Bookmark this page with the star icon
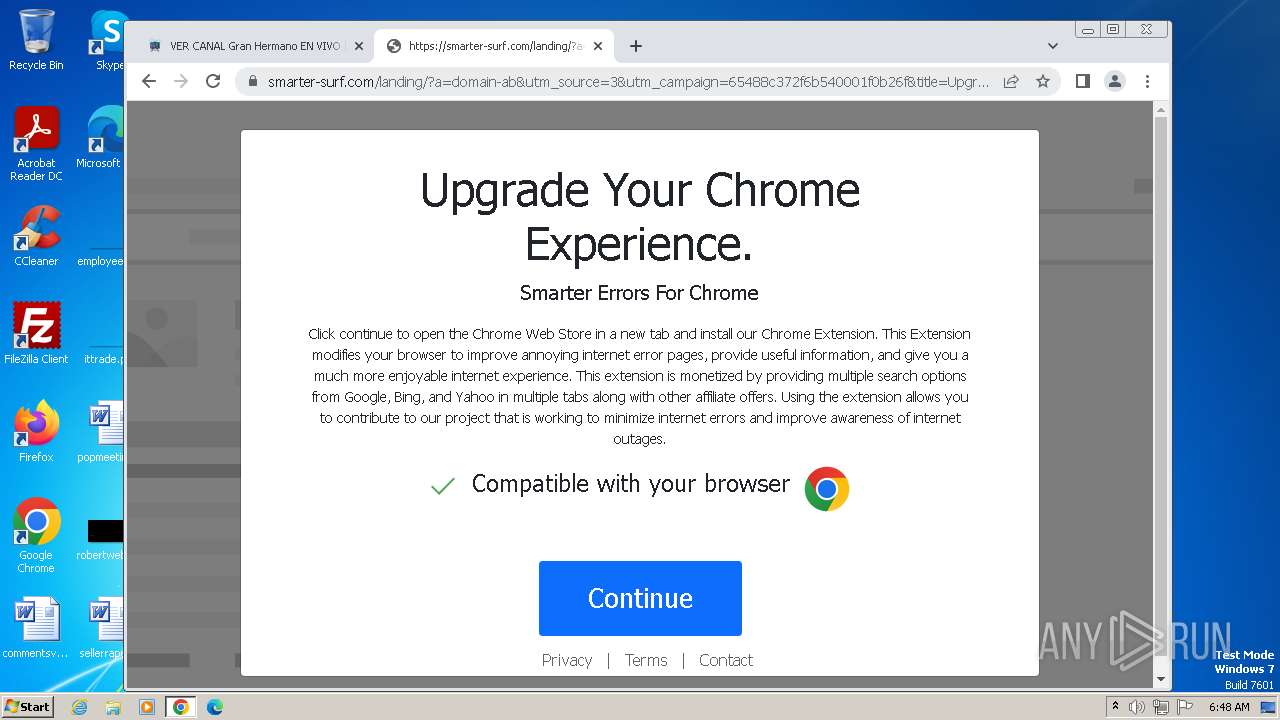Viewport: 1280px width, 720px height. coord(1043,81)
